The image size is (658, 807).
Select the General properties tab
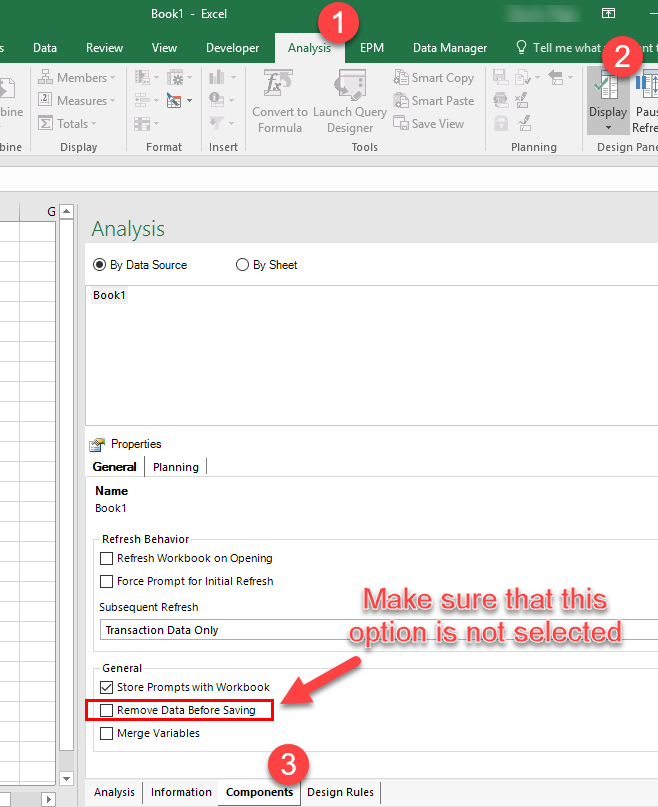click(x=114, y=467)
